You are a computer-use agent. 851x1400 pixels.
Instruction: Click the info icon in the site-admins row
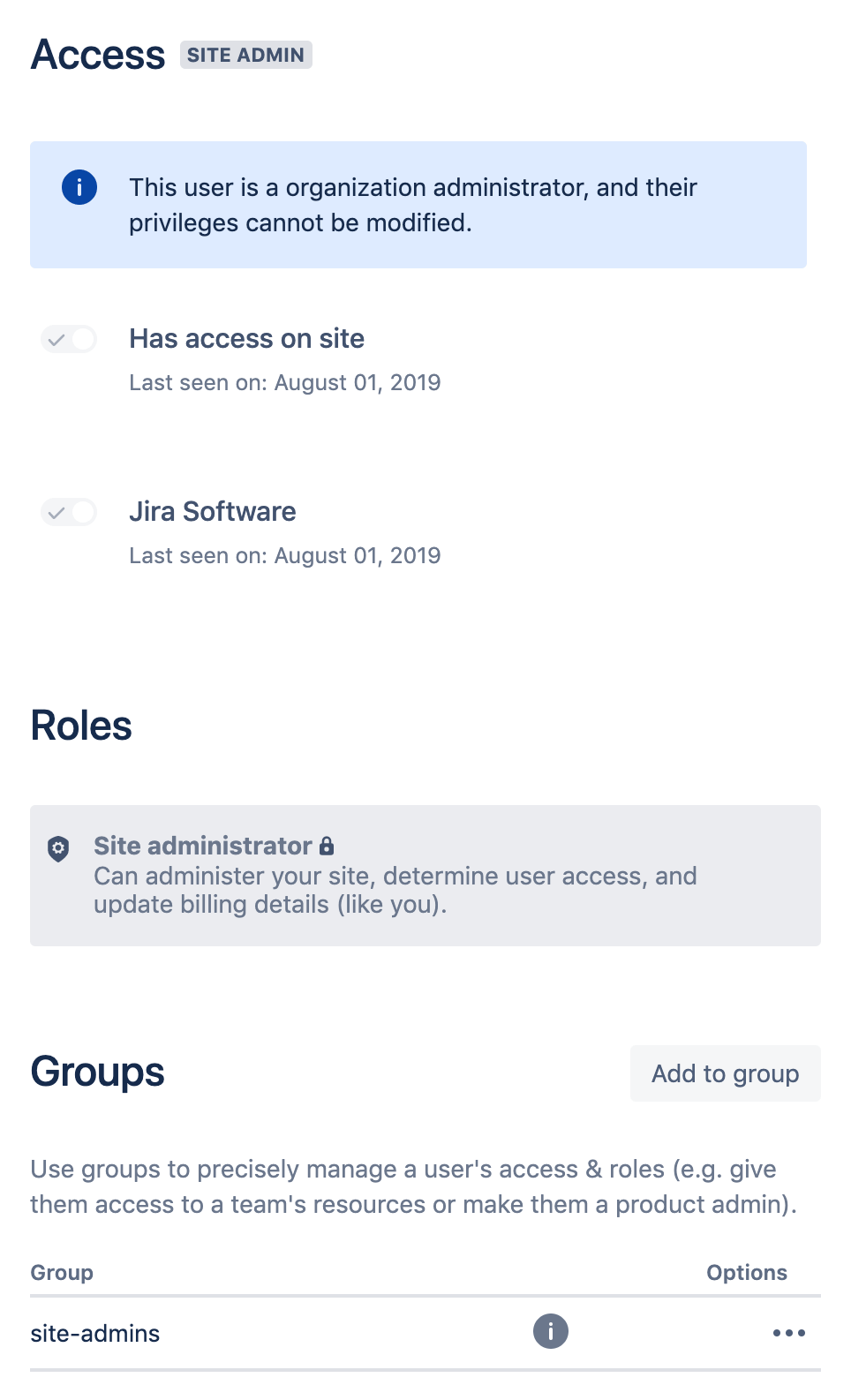coord(551,1331)
